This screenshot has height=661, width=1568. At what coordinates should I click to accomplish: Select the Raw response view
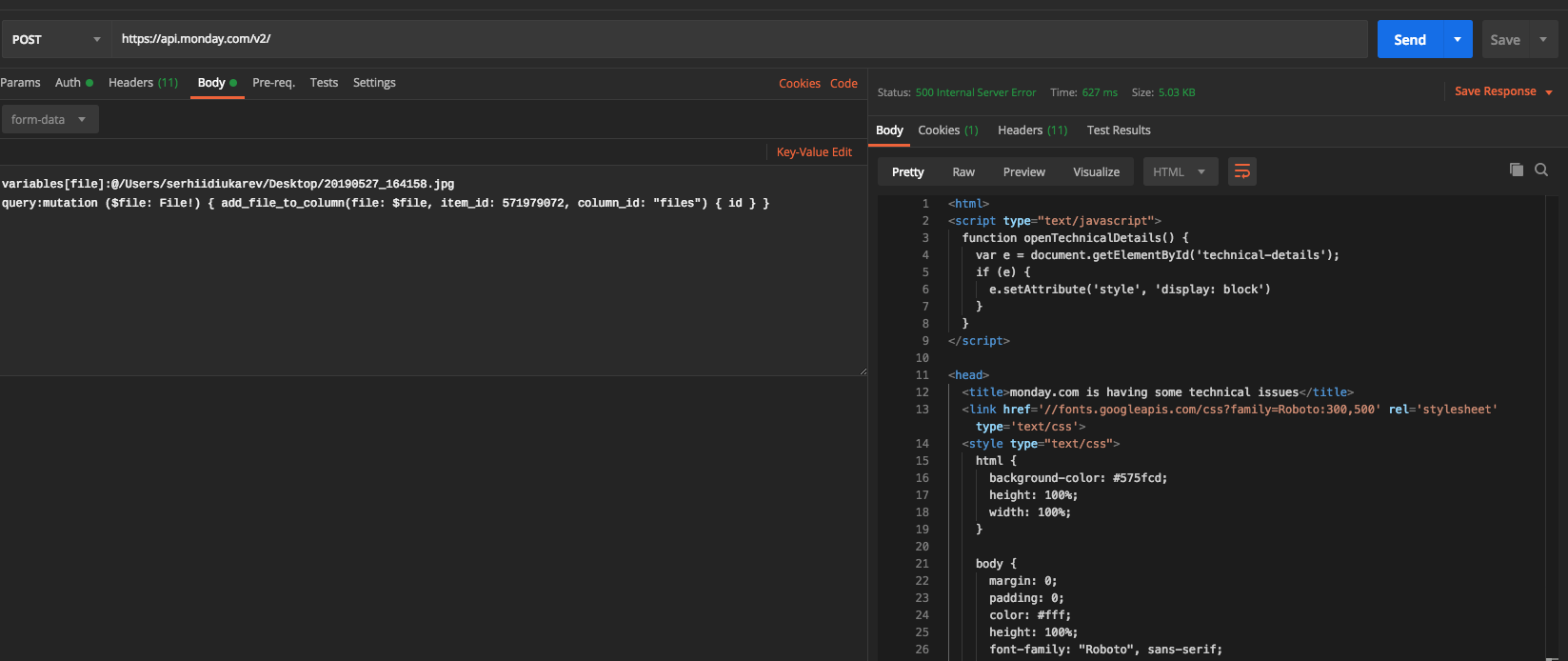[963, 171]
